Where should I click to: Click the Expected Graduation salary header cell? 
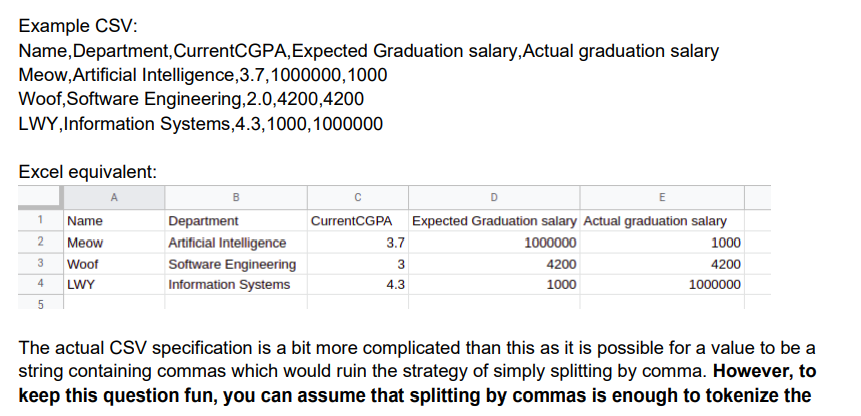pyautogui.click(x=494, y=221)
